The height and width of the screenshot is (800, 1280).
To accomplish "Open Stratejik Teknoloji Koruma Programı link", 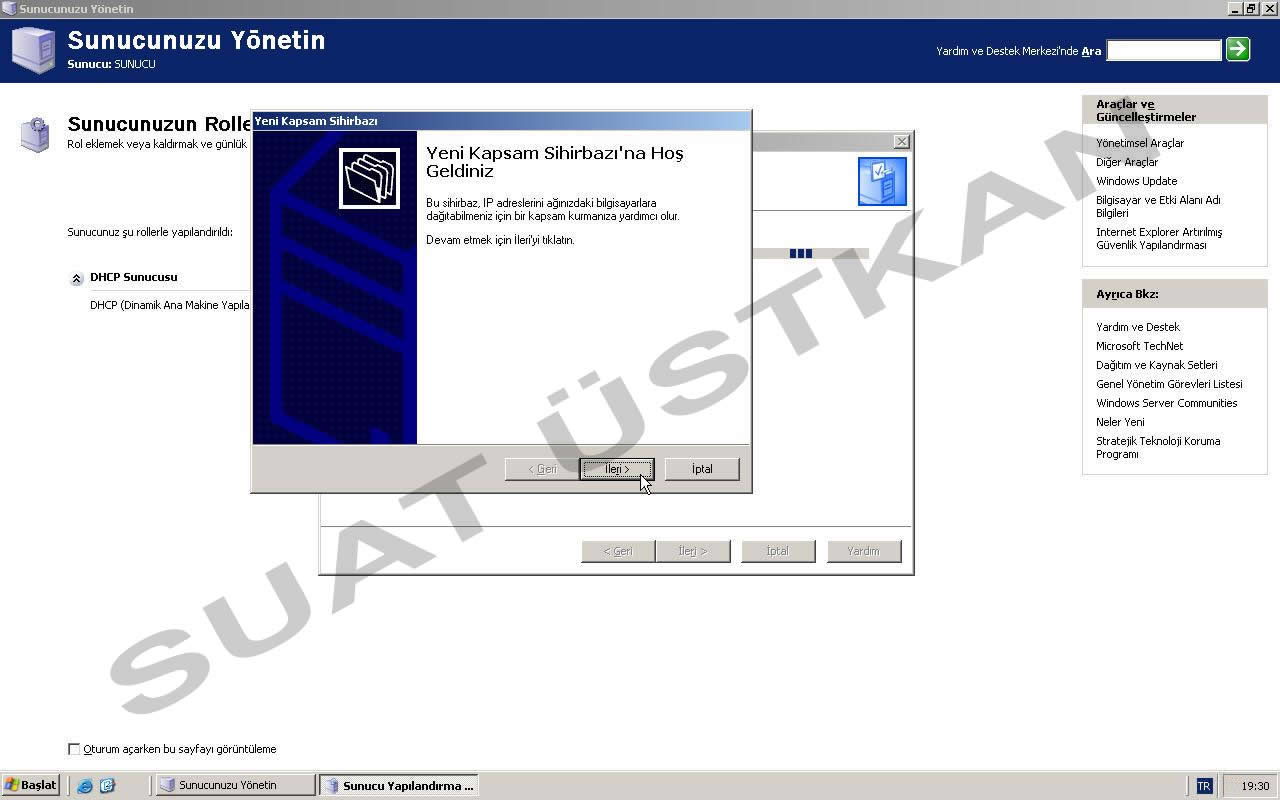I will (x=1158, y=447).
